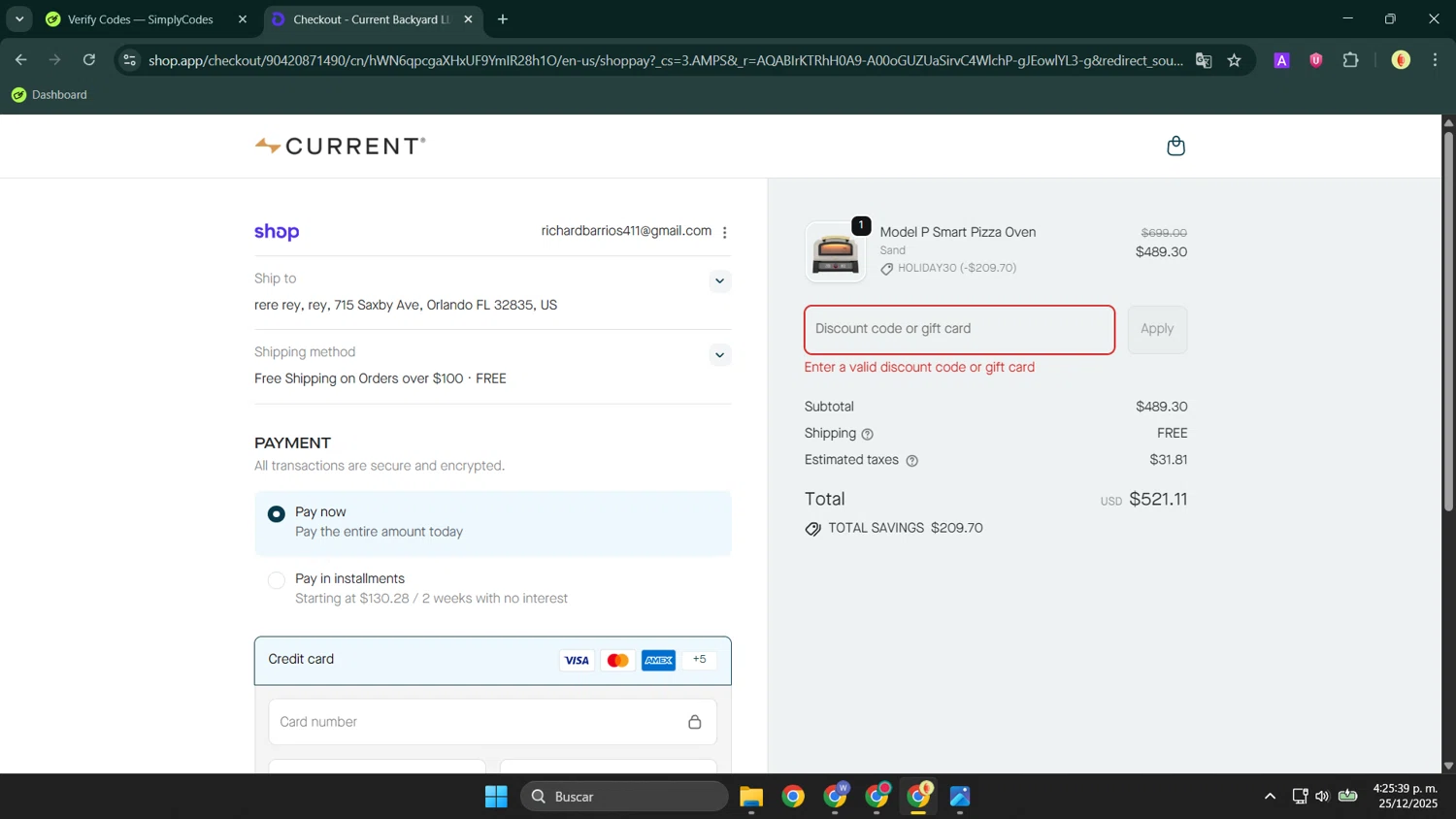Select the Checkout Current Backyard tab

pyautogui.click(x=371, y=19)
